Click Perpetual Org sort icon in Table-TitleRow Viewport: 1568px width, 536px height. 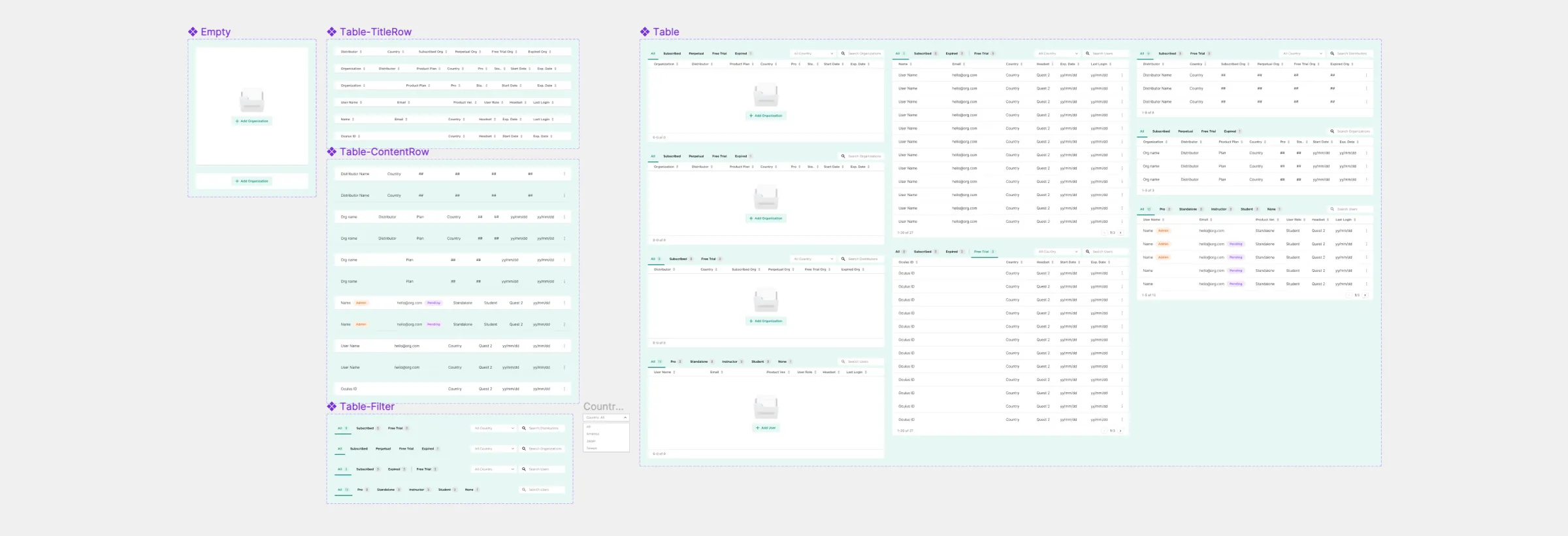(x=480, y=52)
